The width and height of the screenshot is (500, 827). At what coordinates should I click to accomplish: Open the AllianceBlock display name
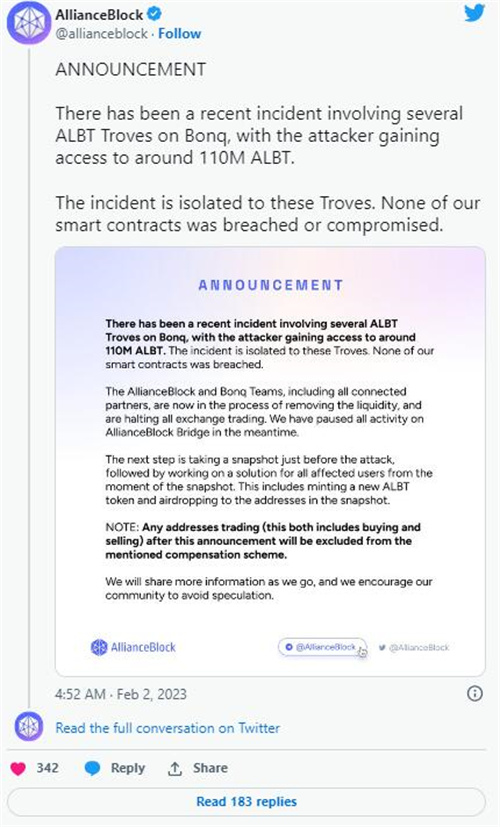point(99,14)
